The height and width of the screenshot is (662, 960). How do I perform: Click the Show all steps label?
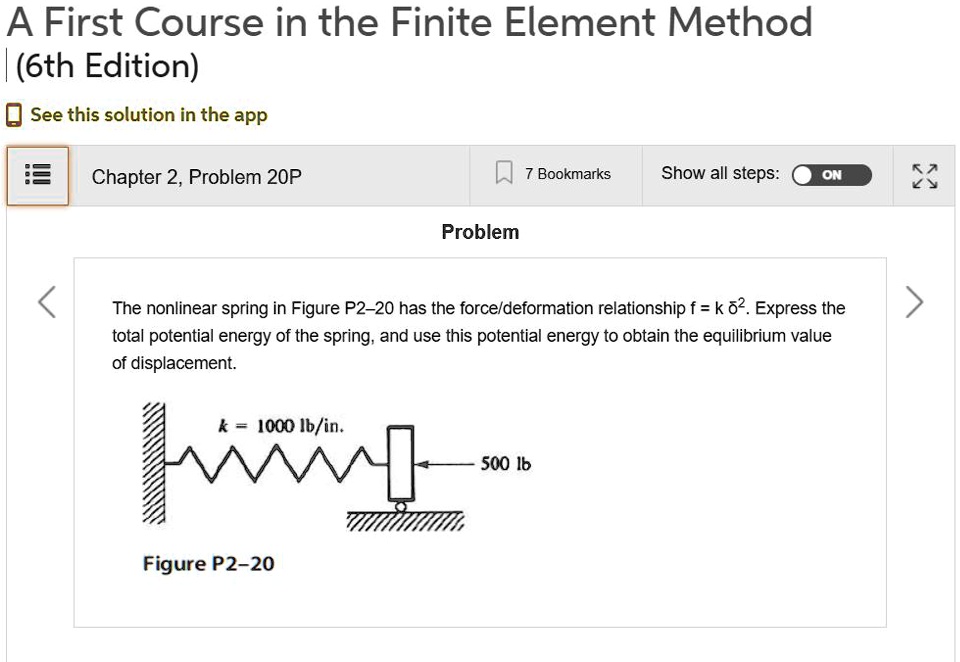click(720, 173)
